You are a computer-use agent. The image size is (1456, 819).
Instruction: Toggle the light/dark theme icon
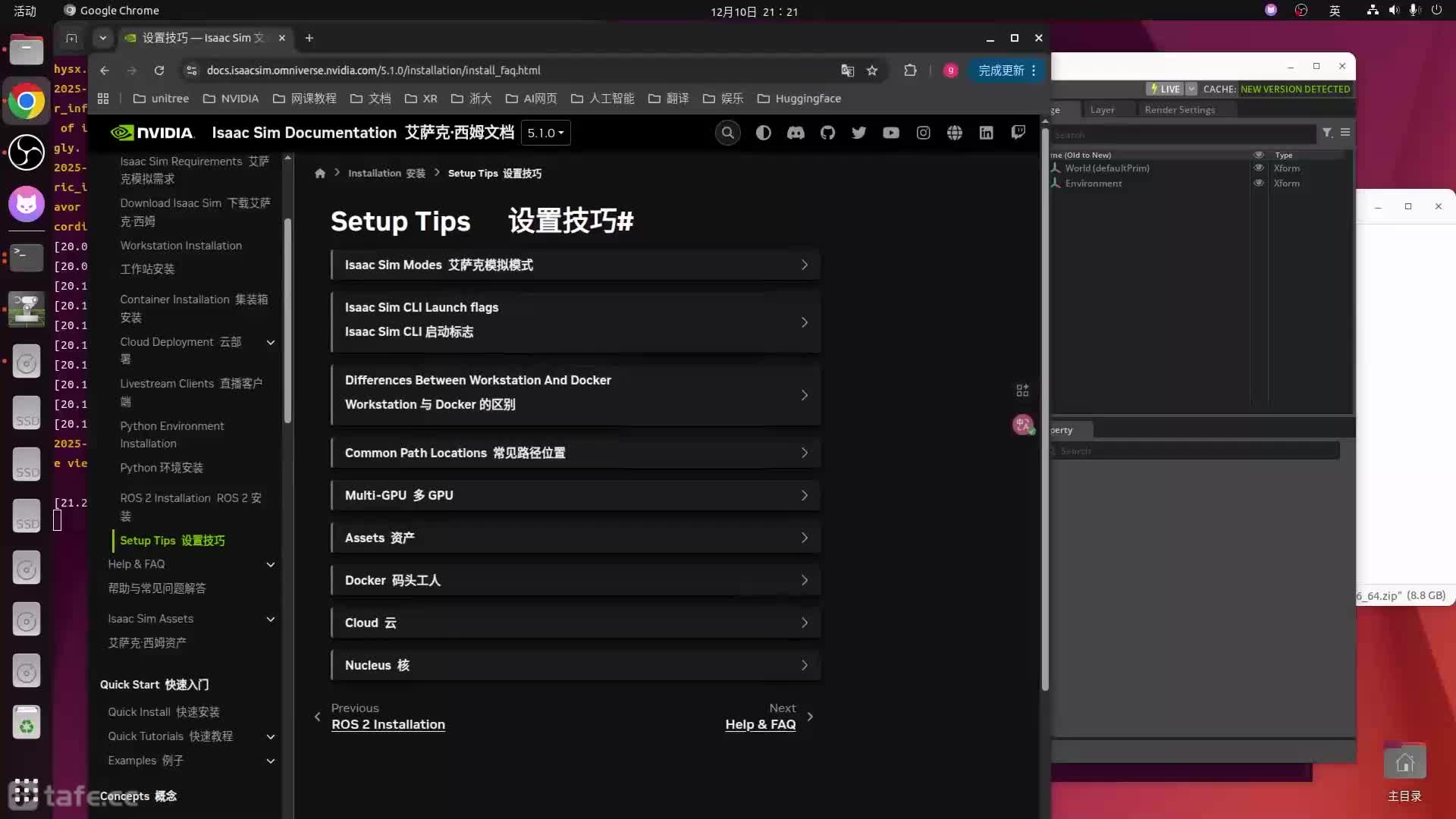tap(763, 133)
